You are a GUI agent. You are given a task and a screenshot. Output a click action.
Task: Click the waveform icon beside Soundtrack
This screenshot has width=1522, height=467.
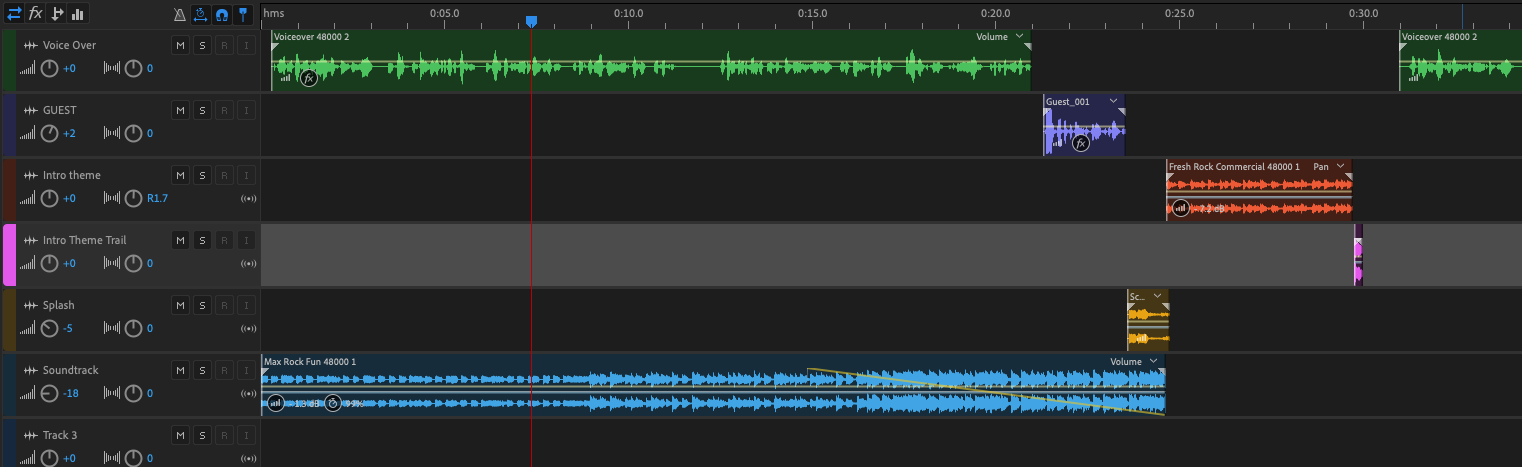(x=30, y=370)
